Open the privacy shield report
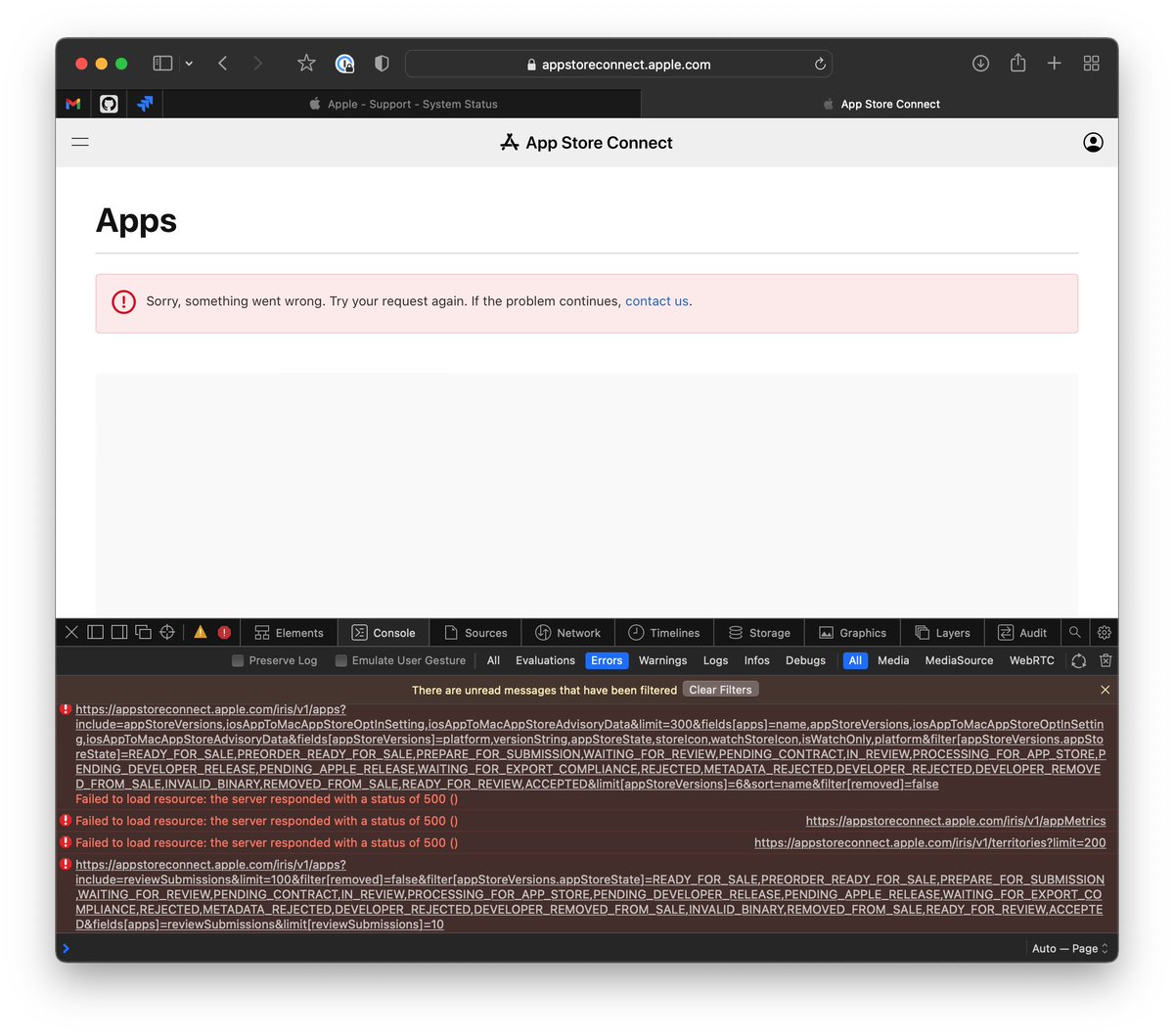This screenshot has width=1174, height=1036. [382, 64]
